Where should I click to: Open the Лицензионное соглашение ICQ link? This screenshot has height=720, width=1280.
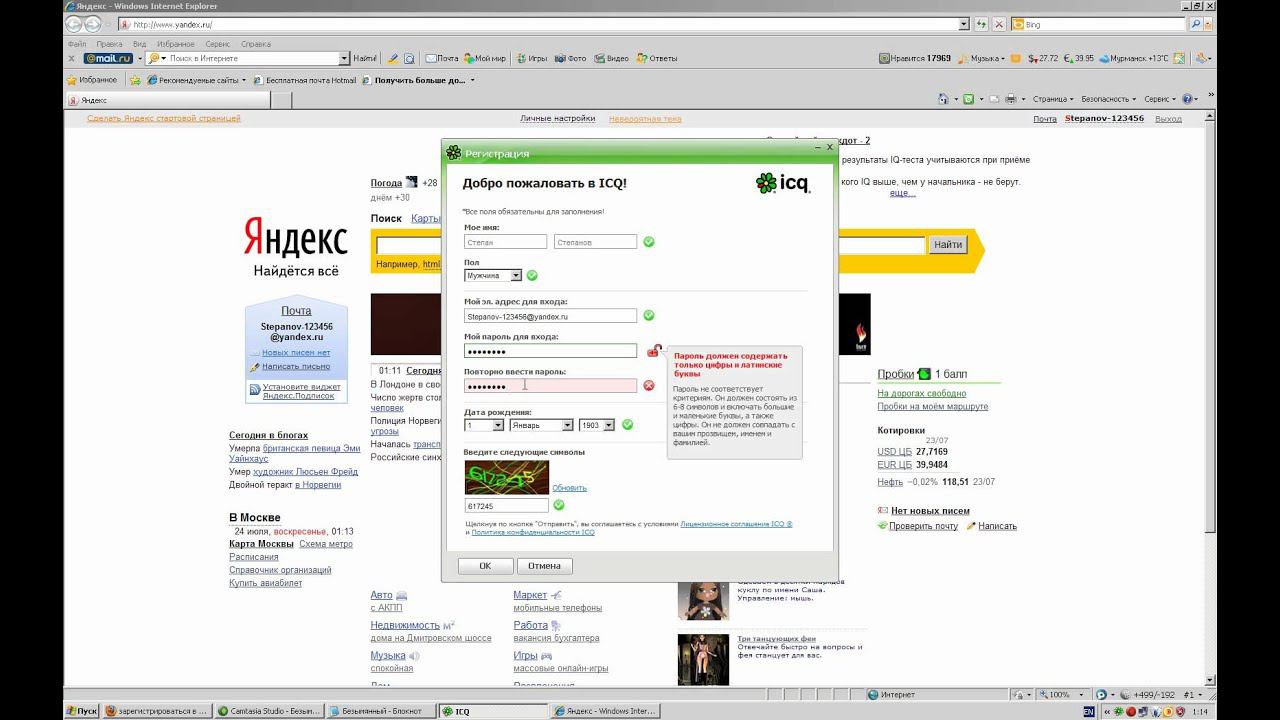[736, 523]
